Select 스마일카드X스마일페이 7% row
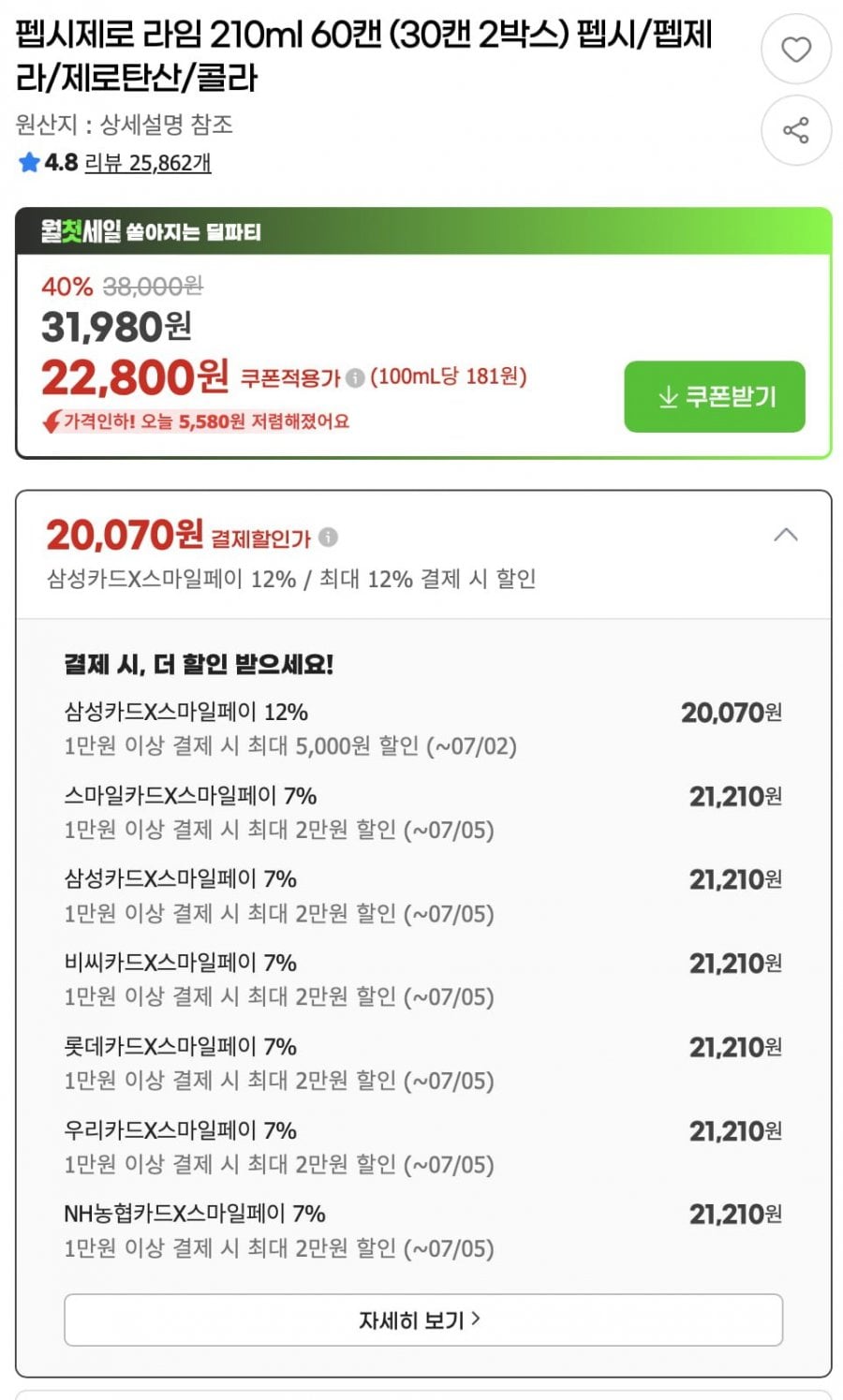Image resolution: width=843 pixels, height=1400 pixels. tap(423, 812)
